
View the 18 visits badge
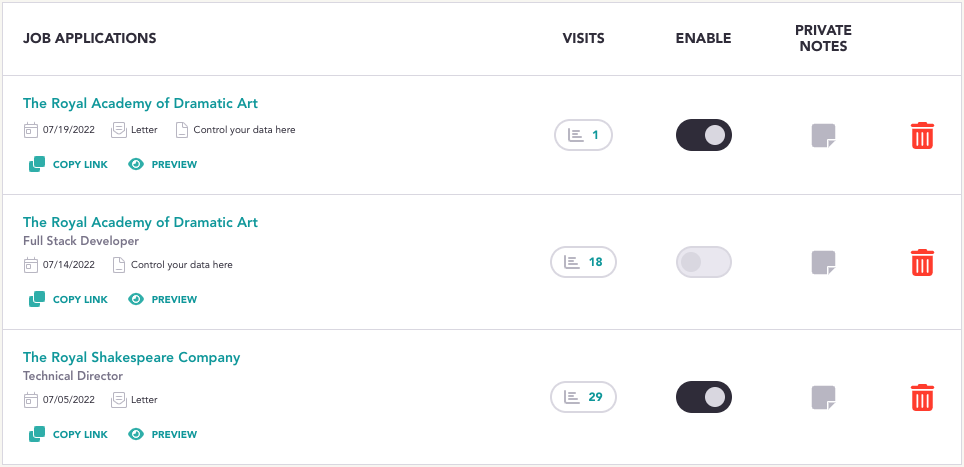pyautogui.click(x=583, y=262)
